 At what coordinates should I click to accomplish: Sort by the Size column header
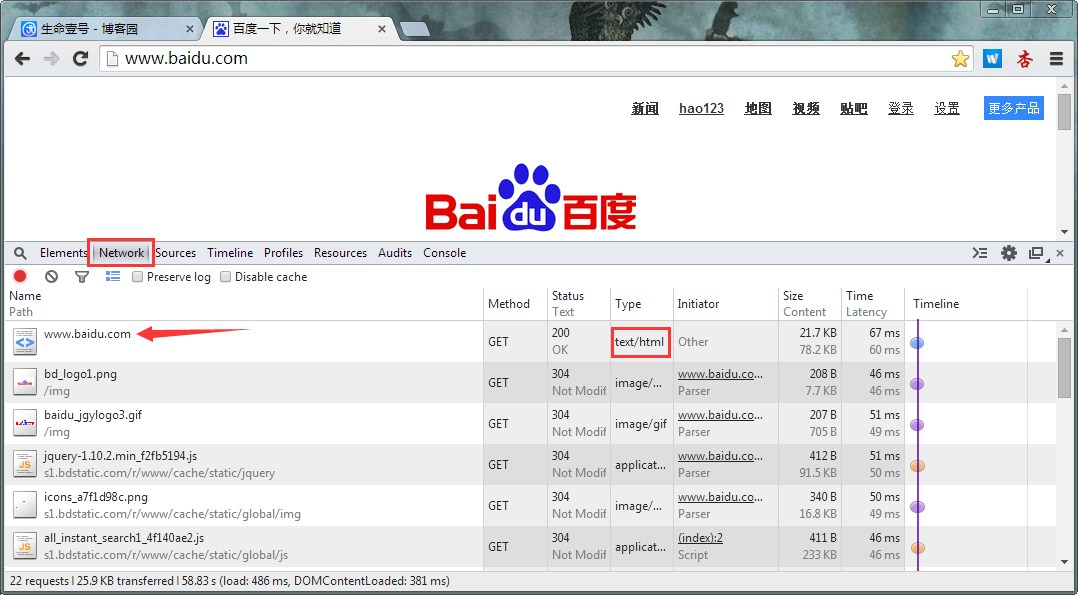click(x=809, y=303)
